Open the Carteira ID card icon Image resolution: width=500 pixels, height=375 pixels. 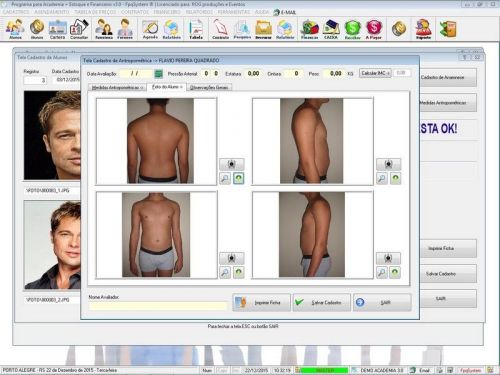pos(58,29)
